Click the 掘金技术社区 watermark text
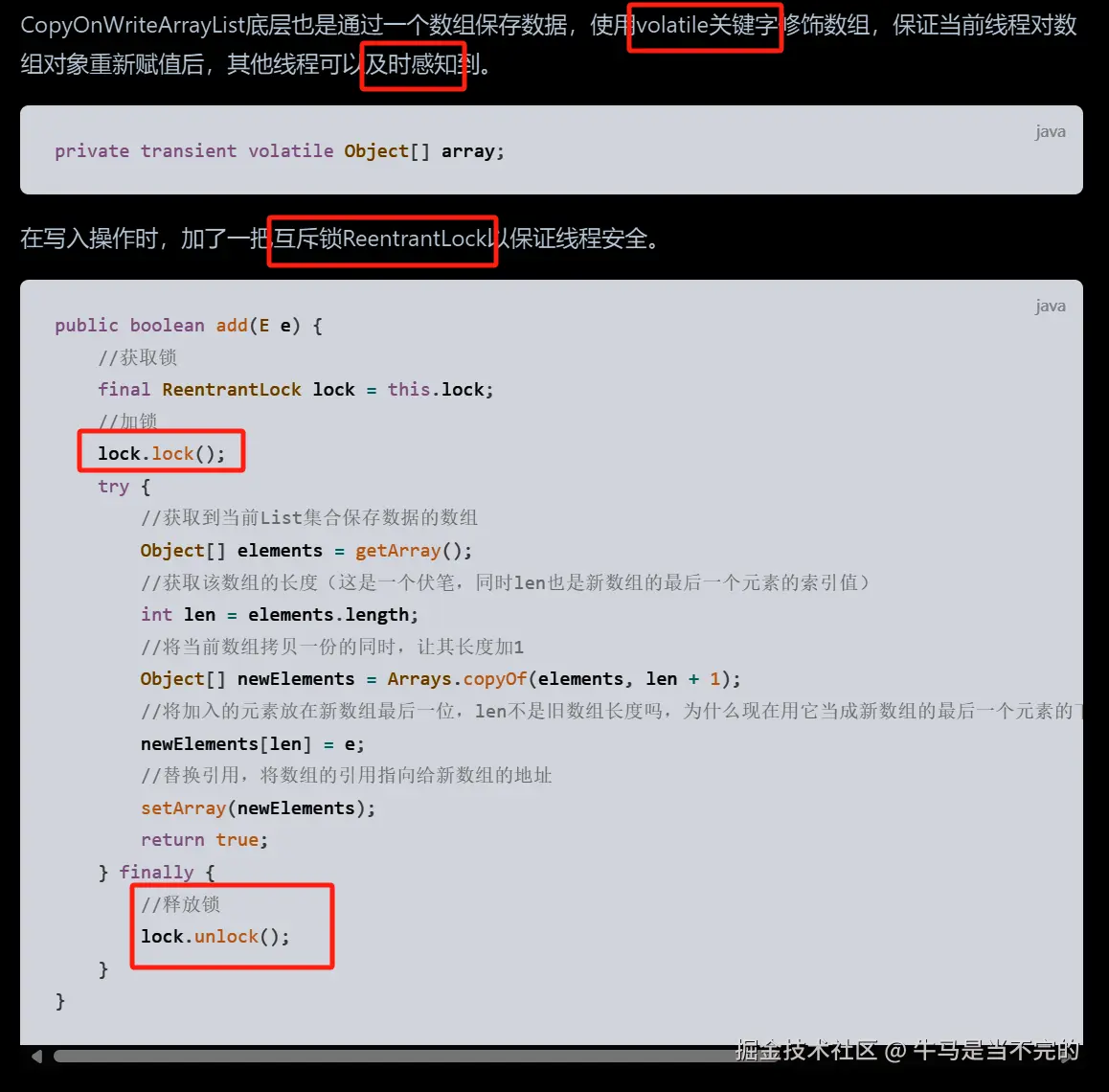The width and height of the screenshot is (1109, 1092). 805,1050
